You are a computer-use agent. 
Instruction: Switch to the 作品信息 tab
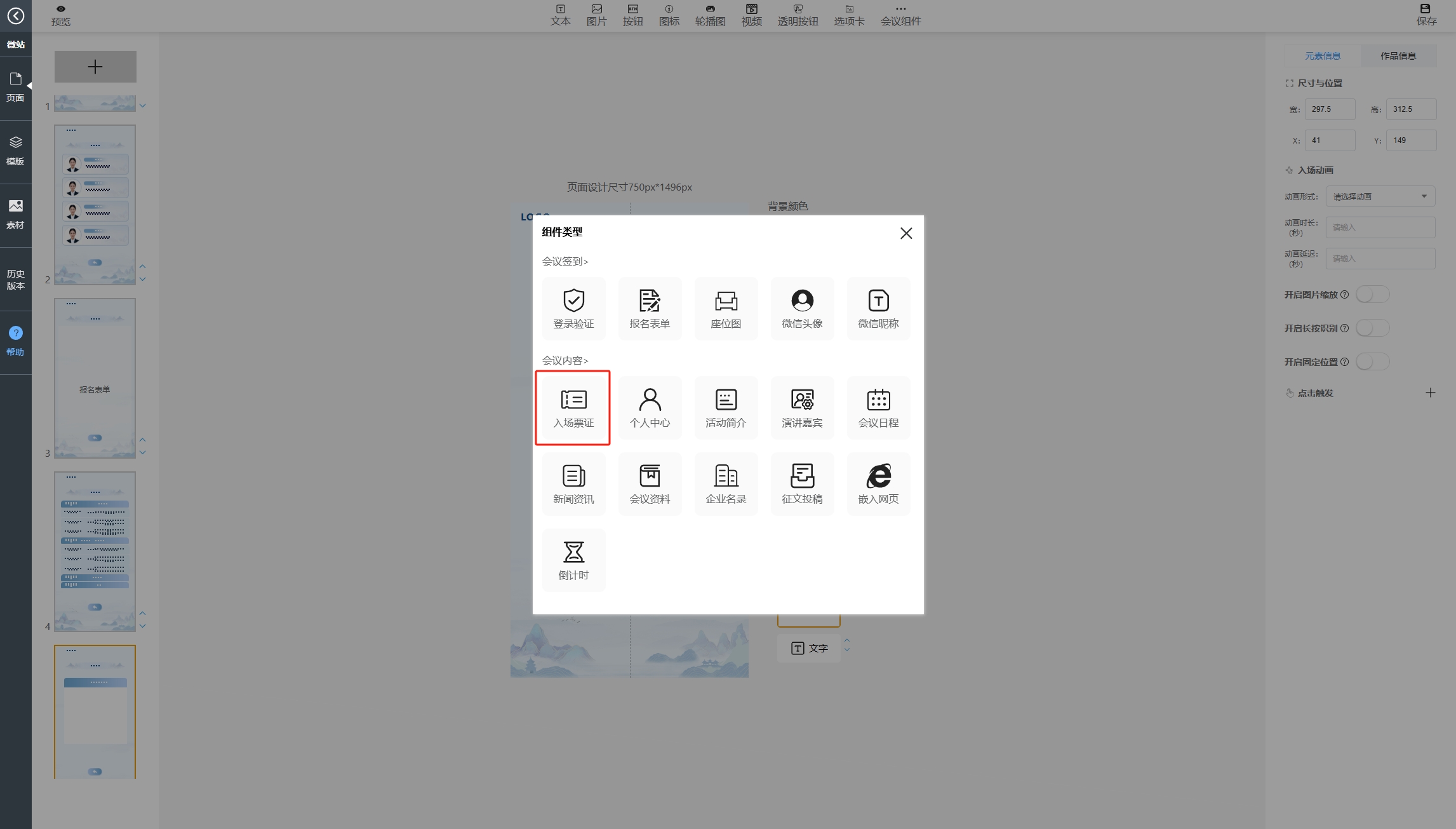(x=1398, y=56)
